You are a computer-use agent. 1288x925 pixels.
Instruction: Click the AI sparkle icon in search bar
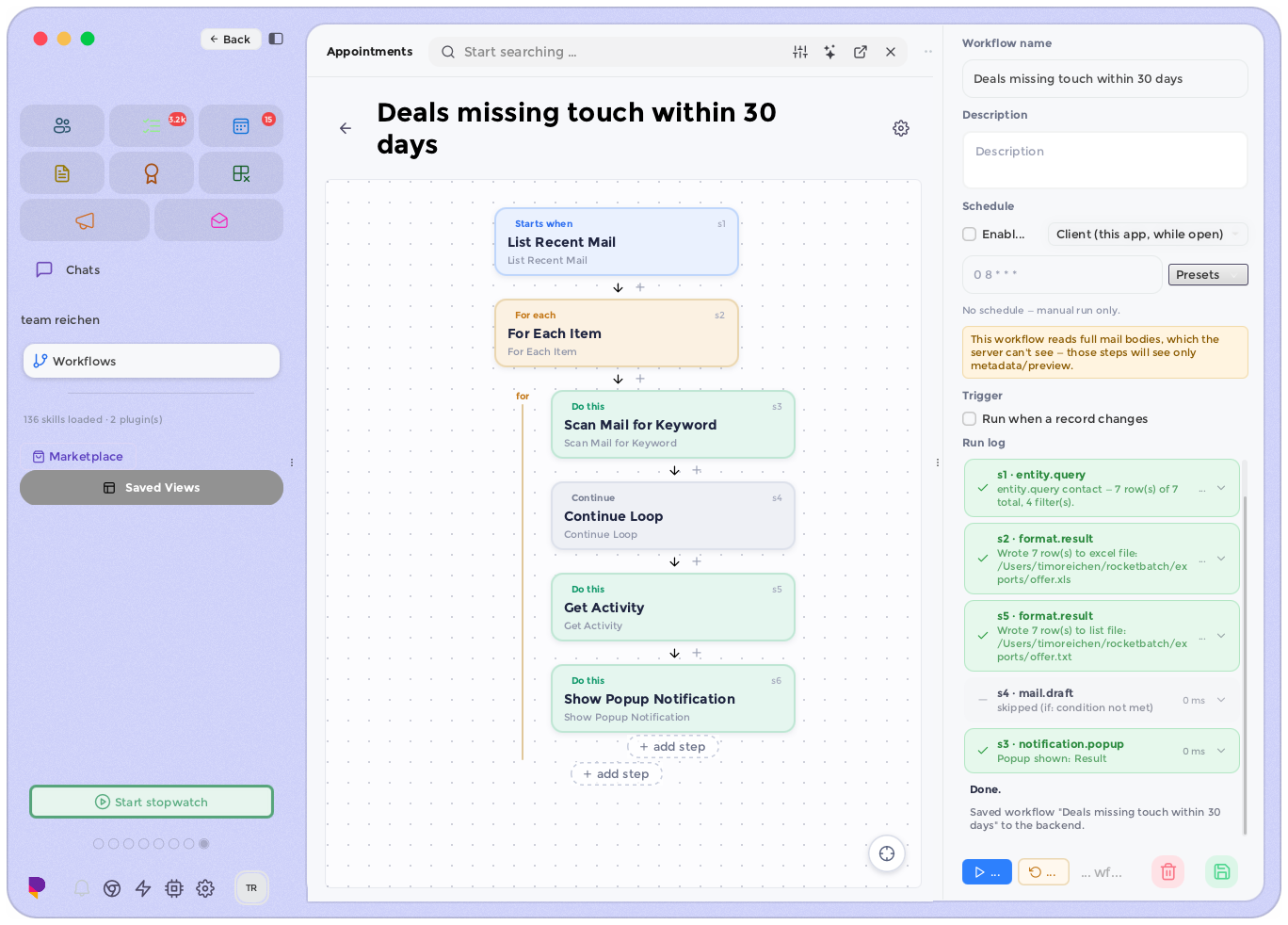[829, 52]
